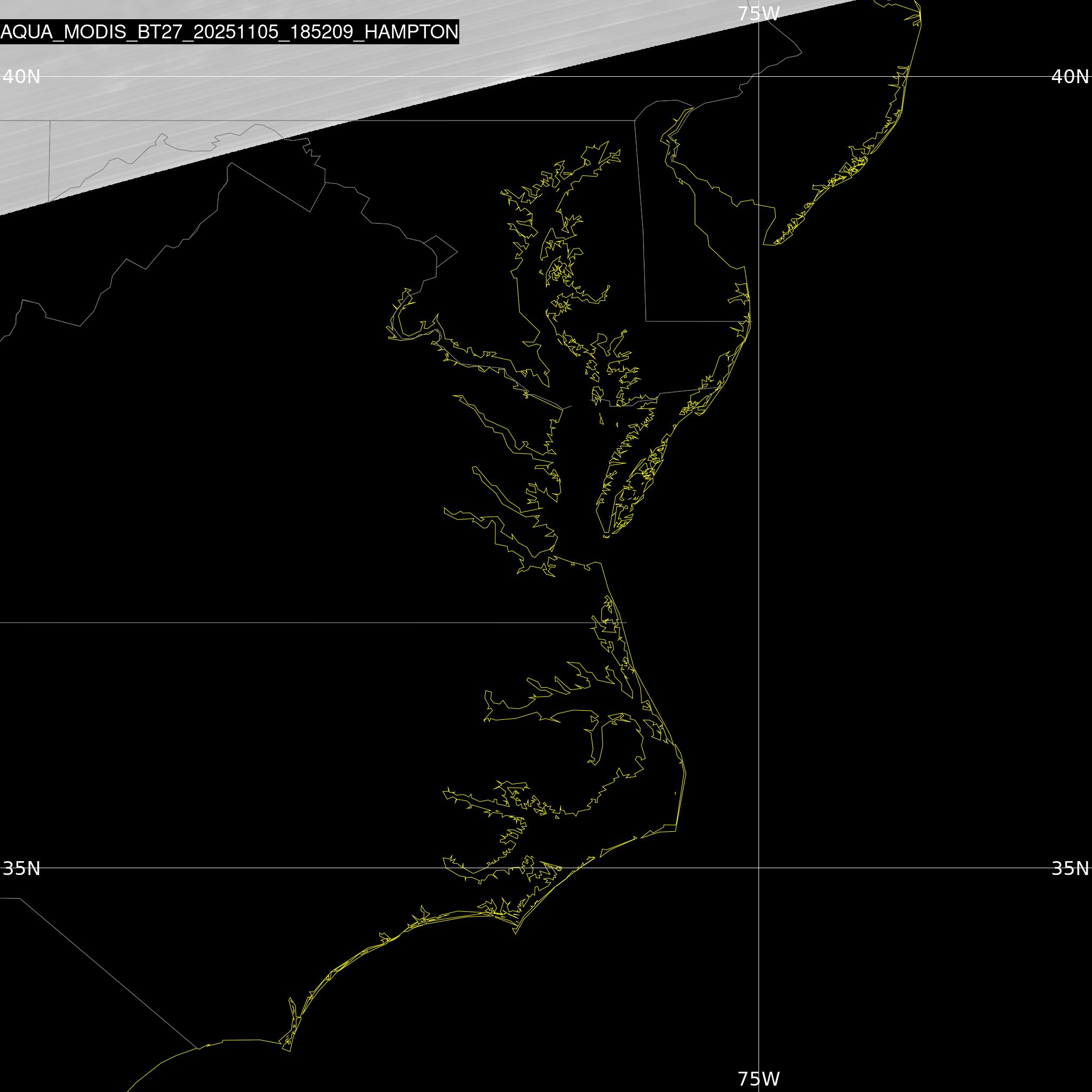
Task: Click the 35N label on right edge
Action: (x=1070, y=868)
